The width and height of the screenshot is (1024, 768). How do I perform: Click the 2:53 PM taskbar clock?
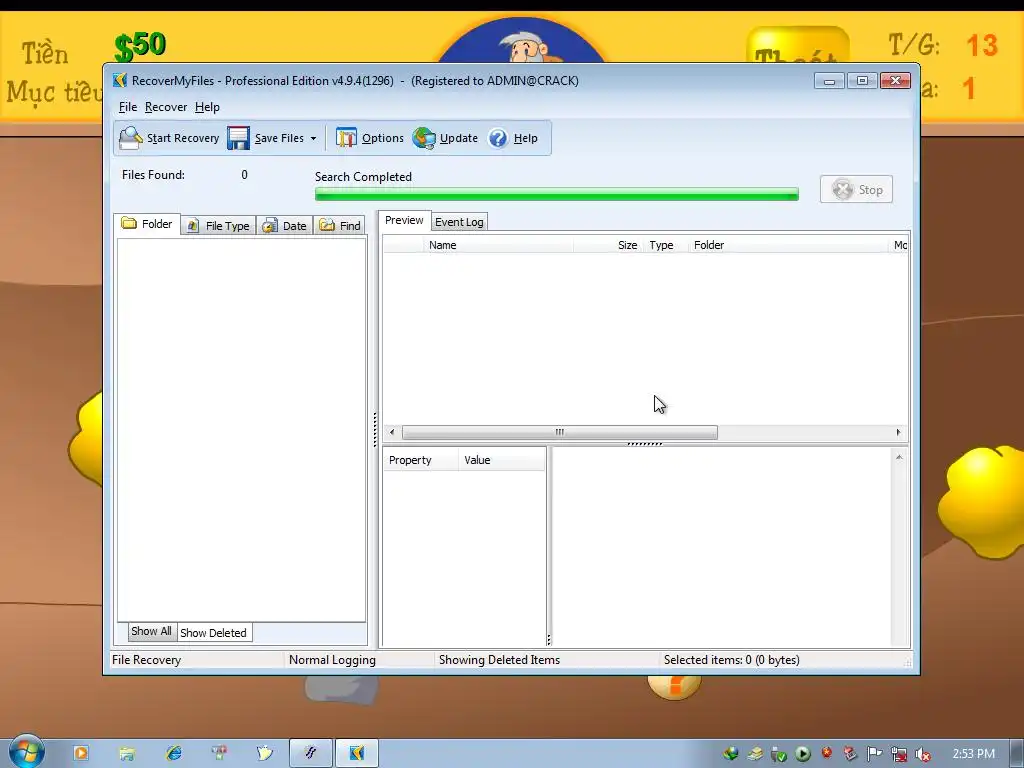pyautogui.click(x=974, y=754)
